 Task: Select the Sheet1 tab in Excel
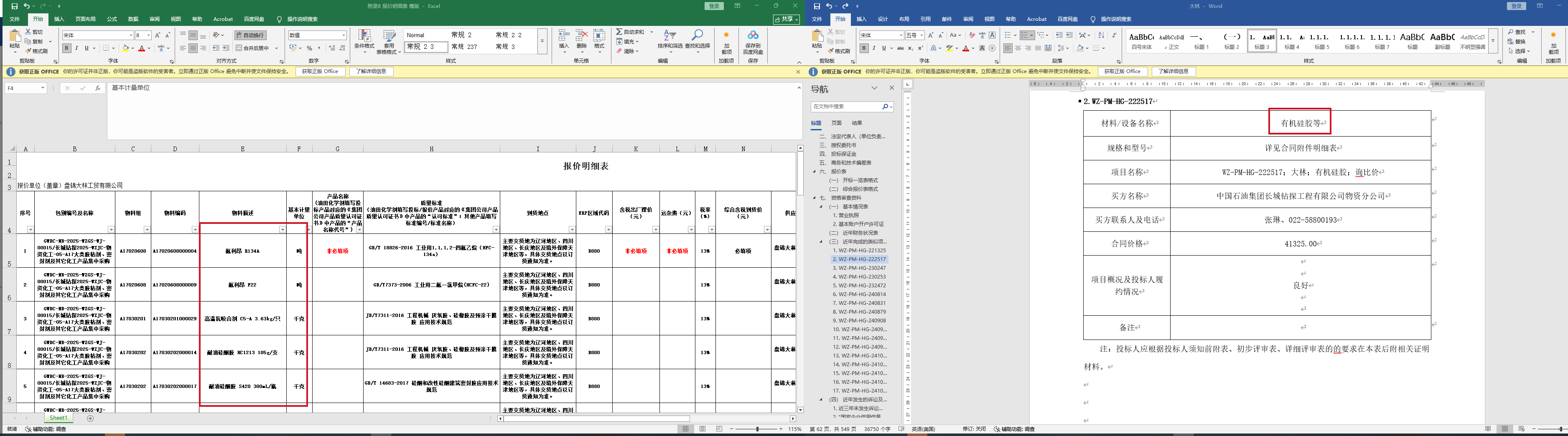click(59, 418)
